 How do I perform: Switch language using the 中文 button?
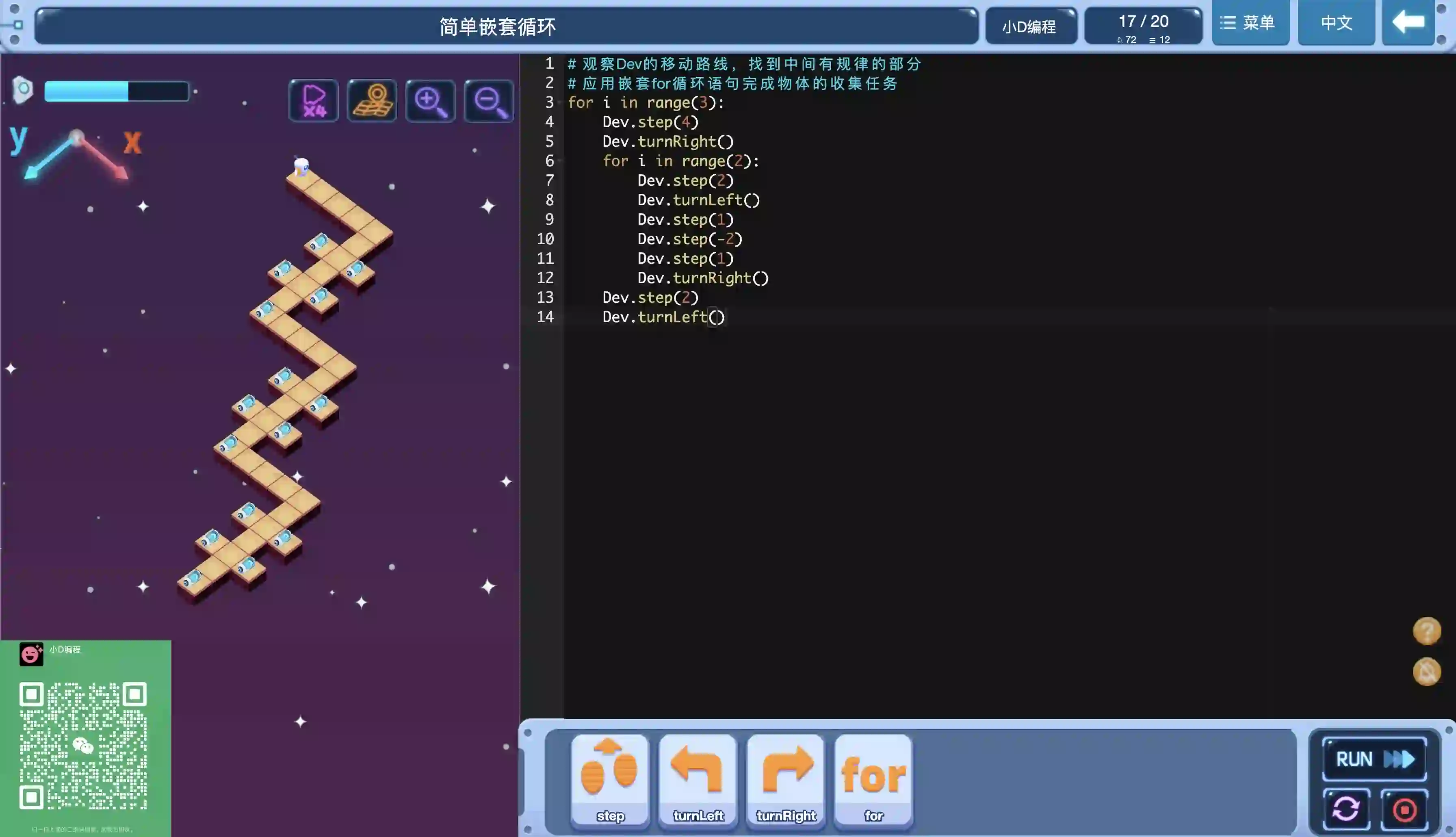coord(1336,23)
